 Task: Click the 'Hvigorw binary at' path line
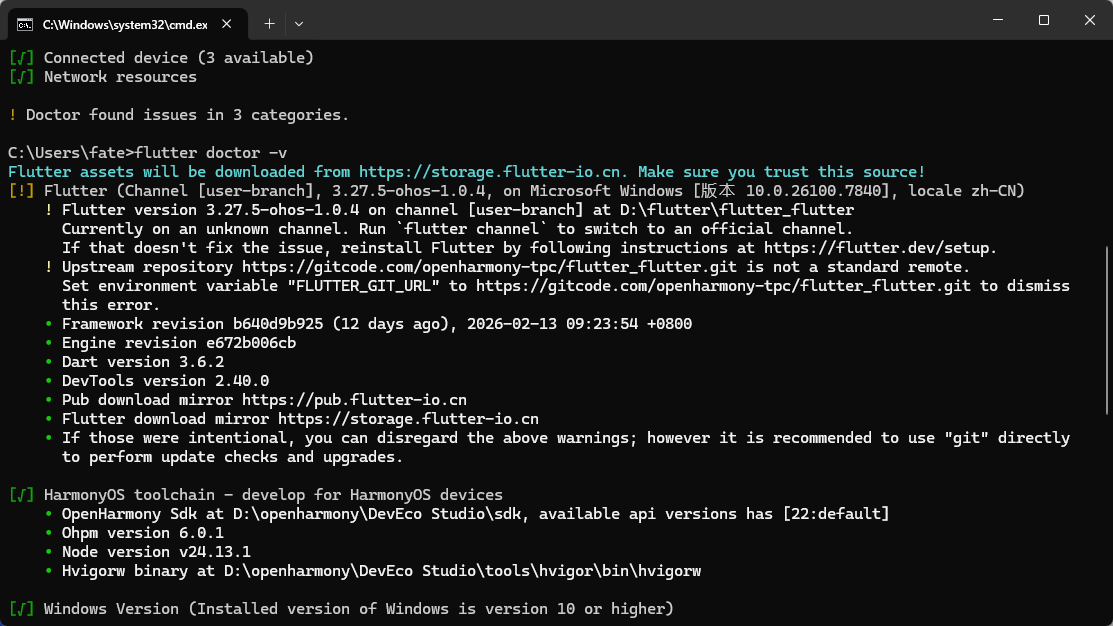pos(381,571)
